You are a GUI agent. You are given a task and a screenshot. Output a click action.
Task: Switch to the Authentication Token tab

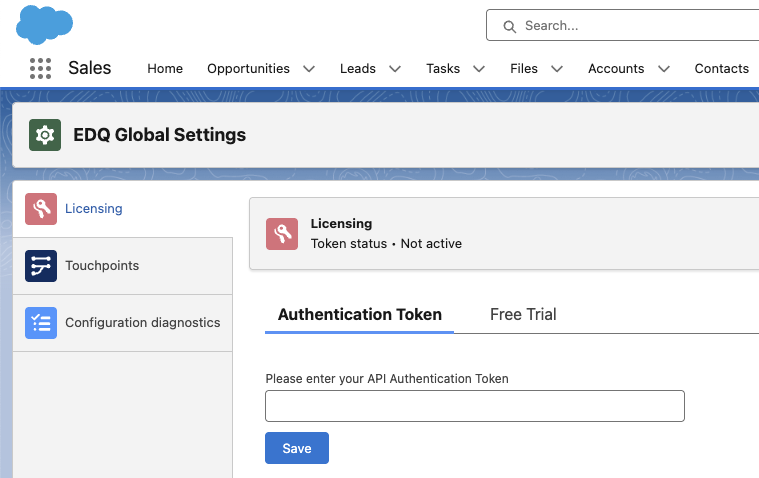(360, 314)
